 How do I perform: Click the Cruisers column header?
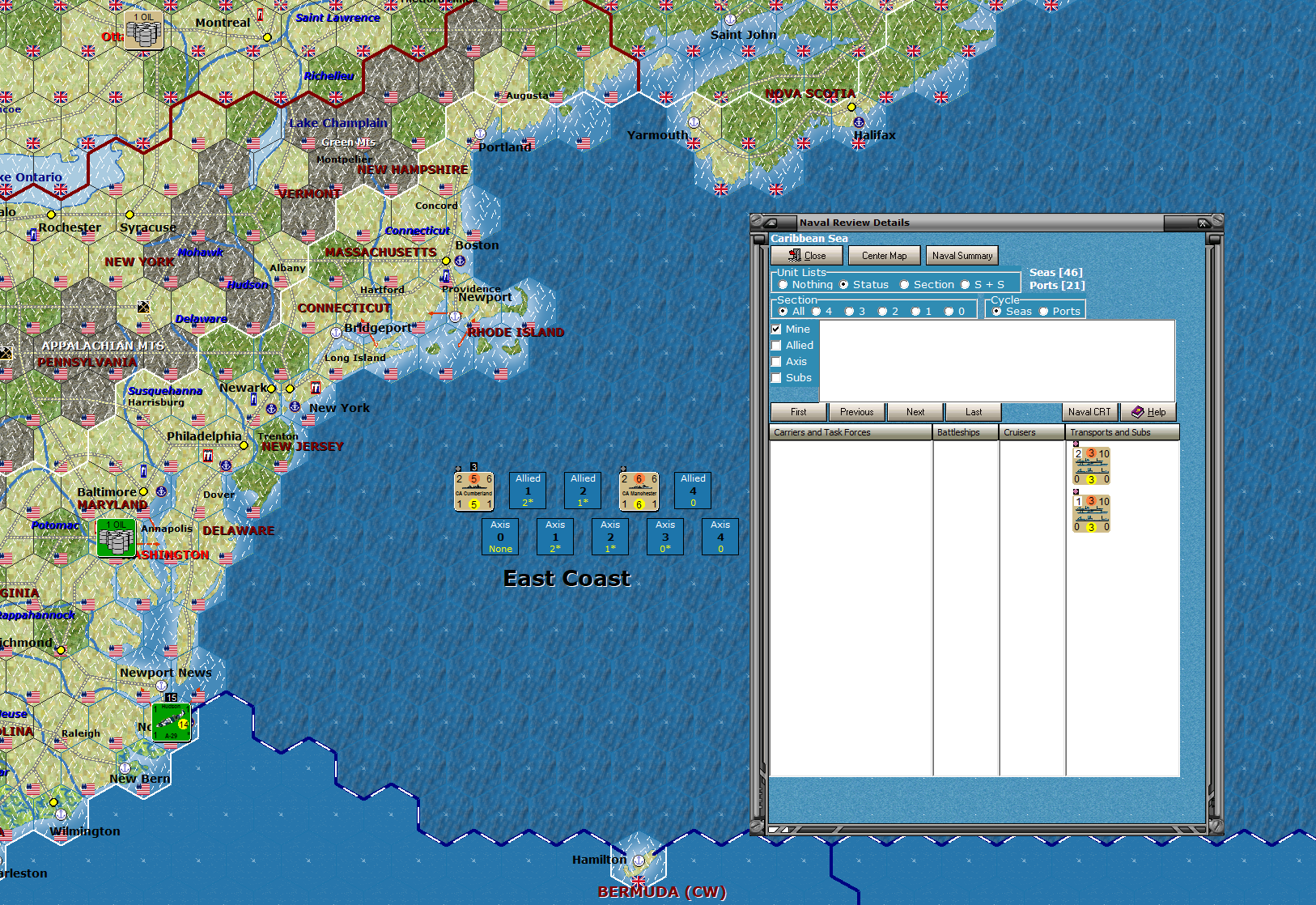click(x=1033, y=433)
